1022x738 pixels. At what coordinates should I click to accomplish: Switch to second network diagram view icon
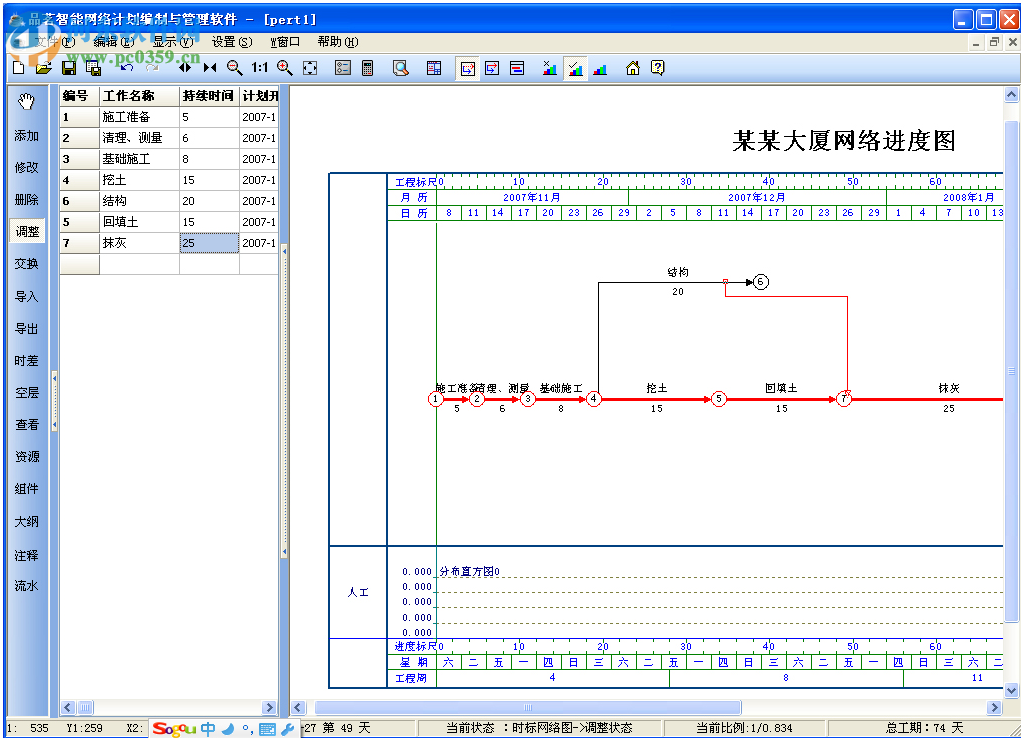[x=492, y=68]
